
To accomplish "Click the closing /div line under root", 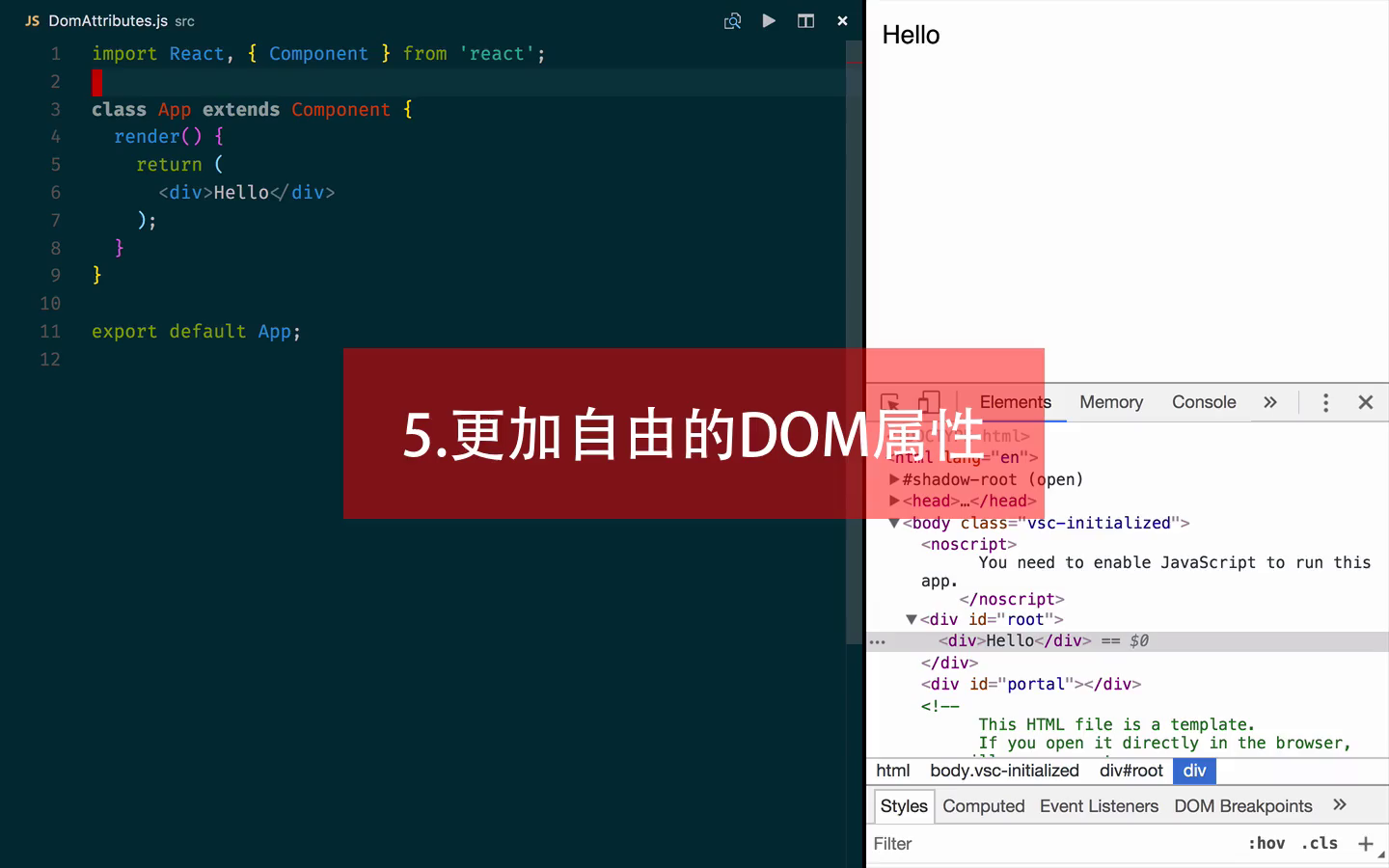I will click(x=949, y=663).
